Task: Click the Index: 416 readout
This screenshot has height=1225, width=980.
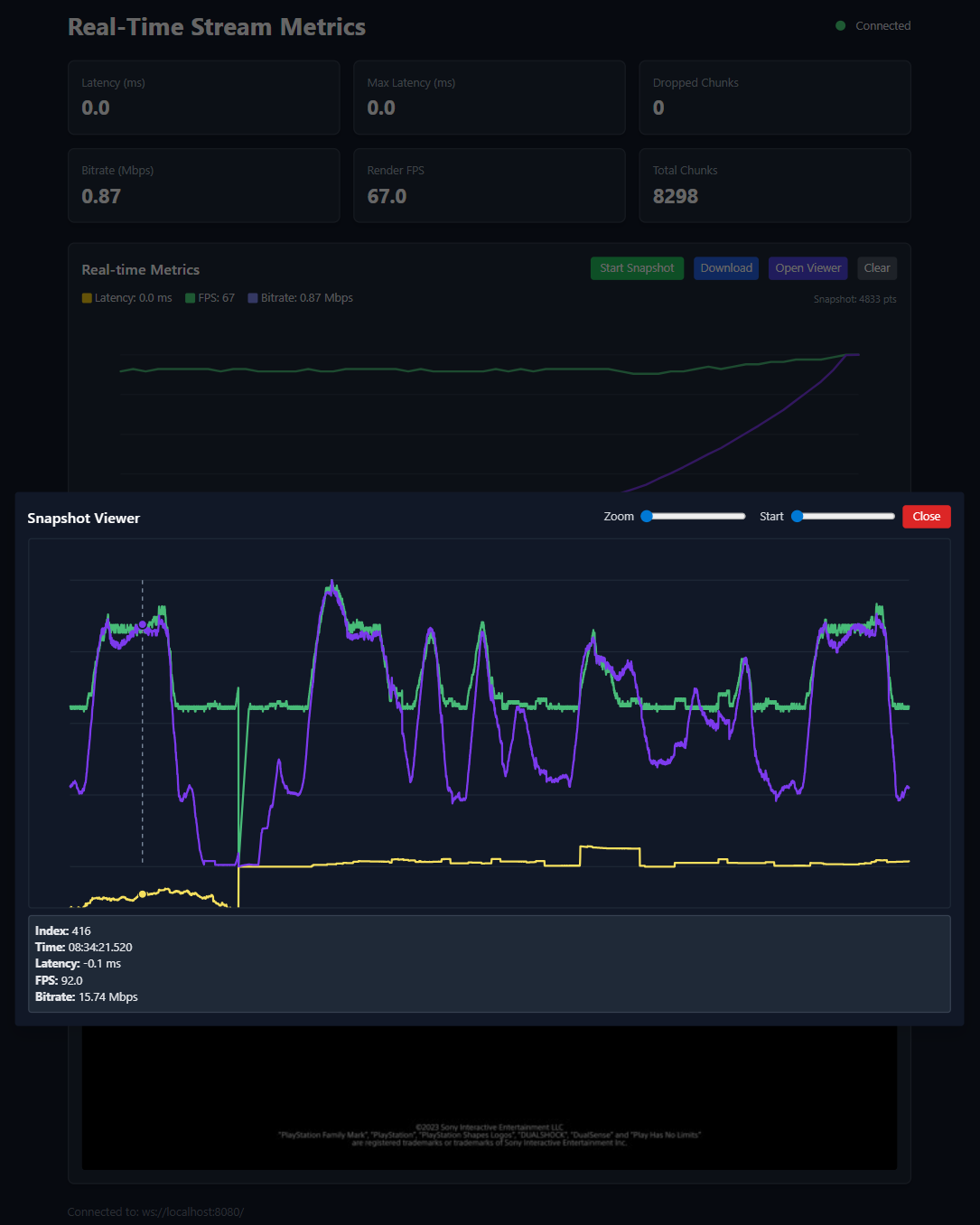Action: (x=63, y=930)
